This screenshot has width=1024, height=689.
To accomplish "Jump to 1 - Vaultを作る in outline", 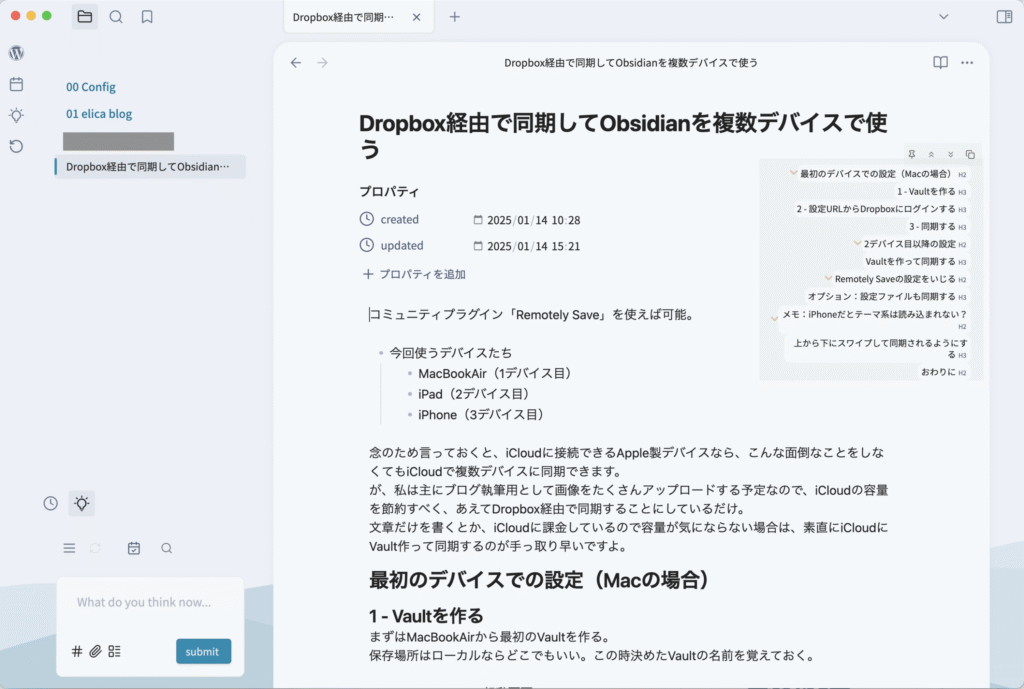I will [926, 191].
